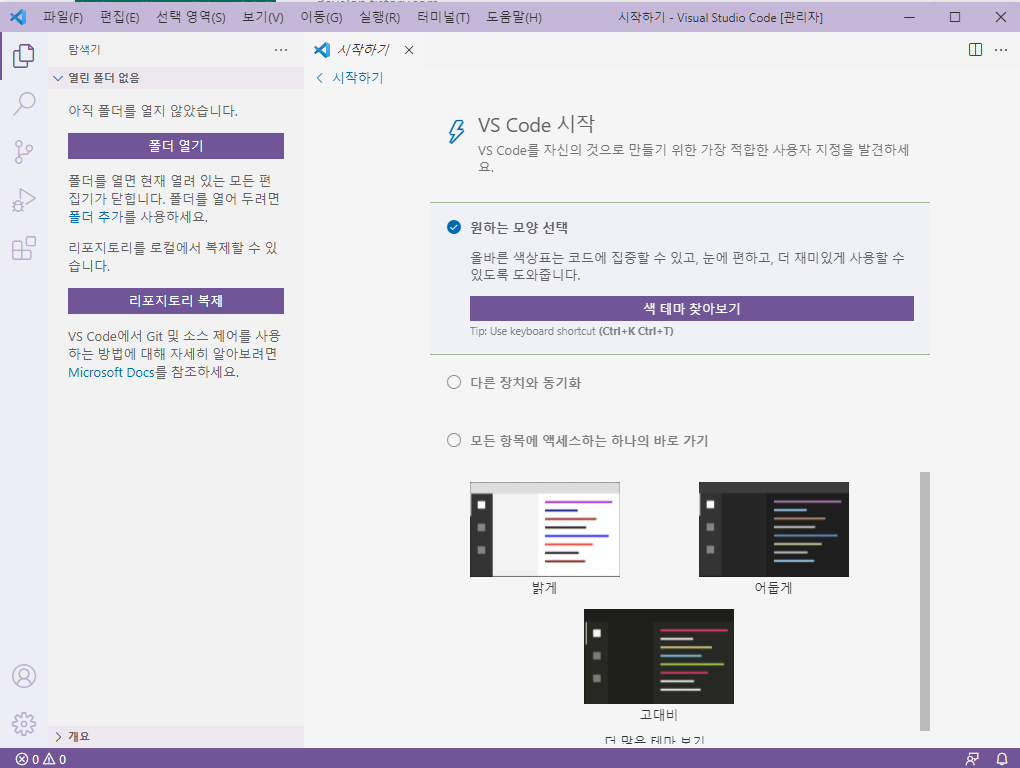
Task: Choose the 어둡게 dark theme thumbnail
Action: coord(773,529)
